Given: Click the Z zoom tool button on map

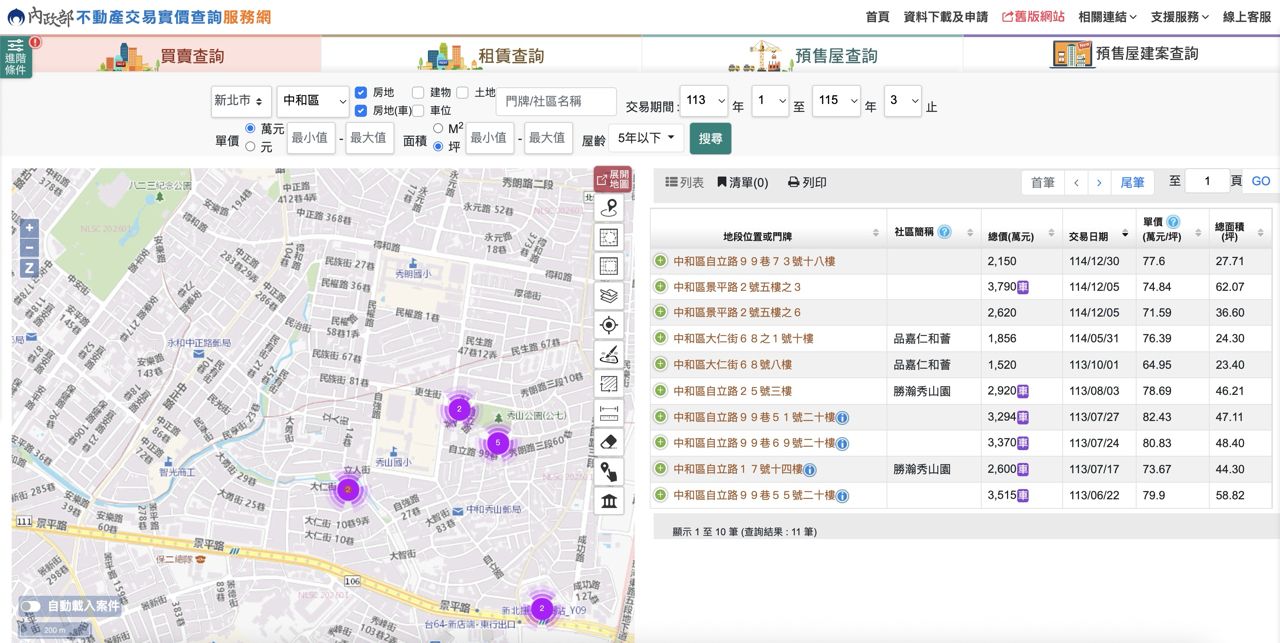Looking at the screenshot, I should (x=29, y=268).
